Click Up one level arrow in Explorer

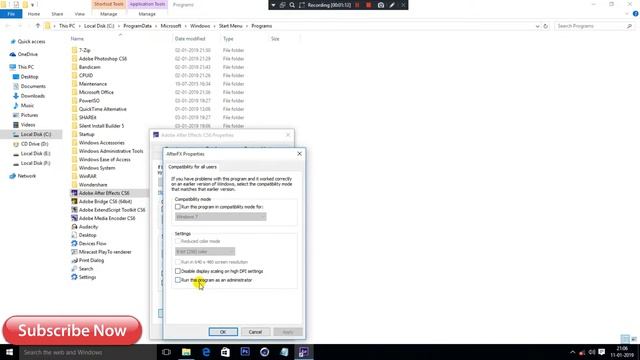pos(38,26)
